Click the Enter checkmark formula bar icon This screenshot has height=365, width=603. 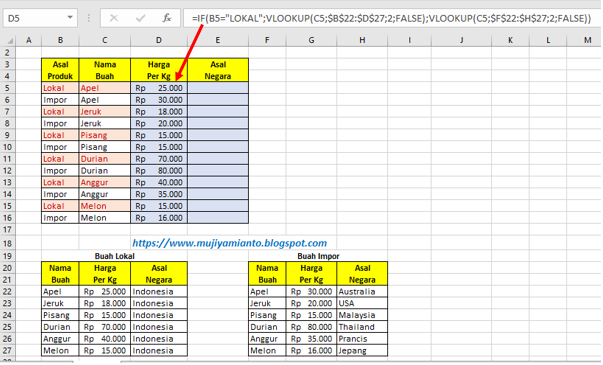pos(140,18)
